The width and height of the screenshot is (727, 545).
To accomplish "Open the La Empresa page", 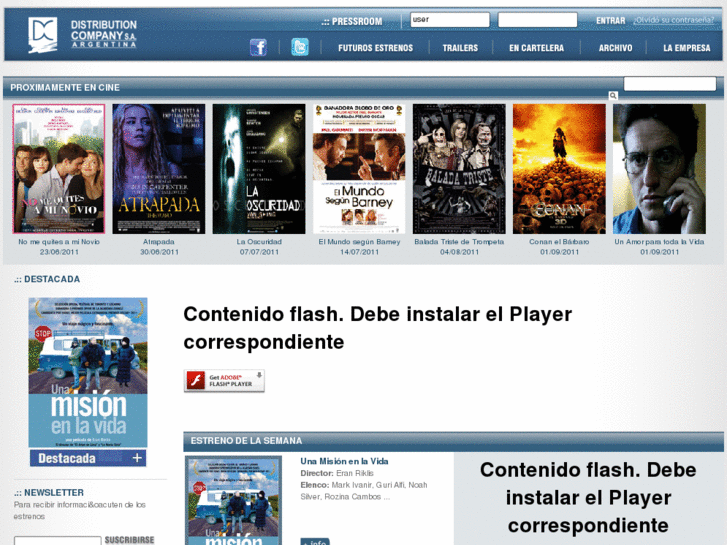I will click(686, 48).
